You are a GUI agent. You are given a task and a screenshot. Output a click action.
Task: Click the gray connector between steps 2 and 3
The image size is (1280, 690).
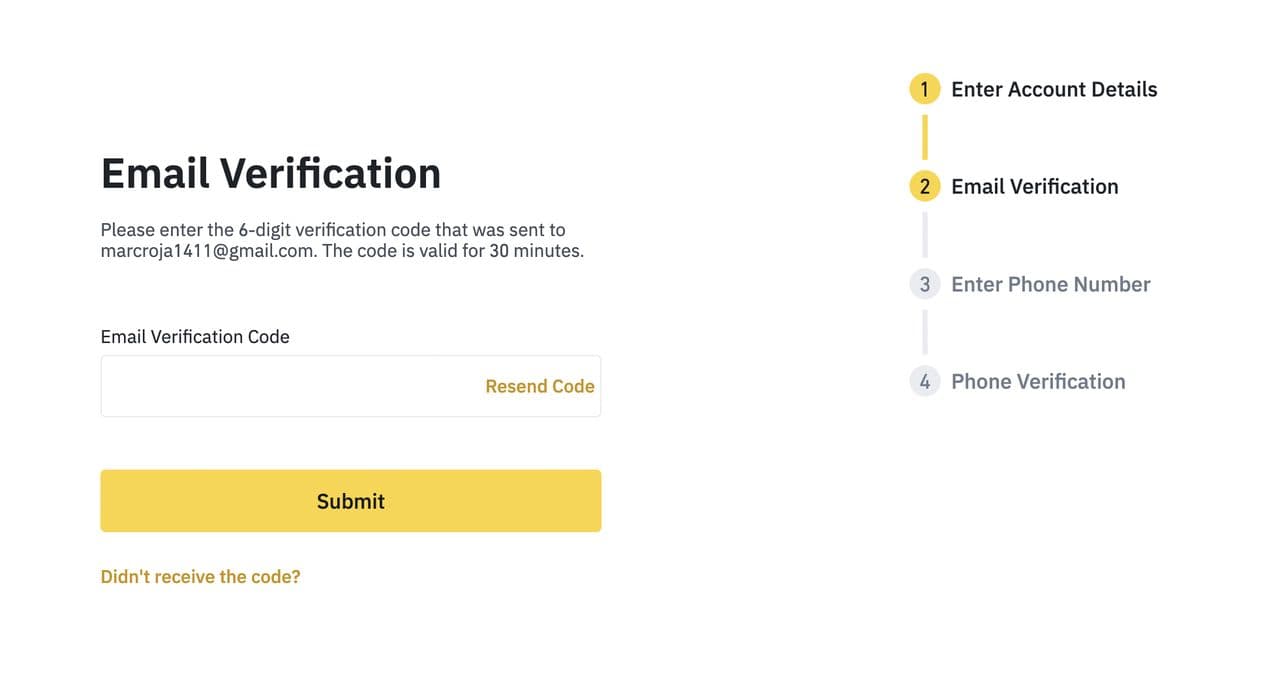(924, 235)
